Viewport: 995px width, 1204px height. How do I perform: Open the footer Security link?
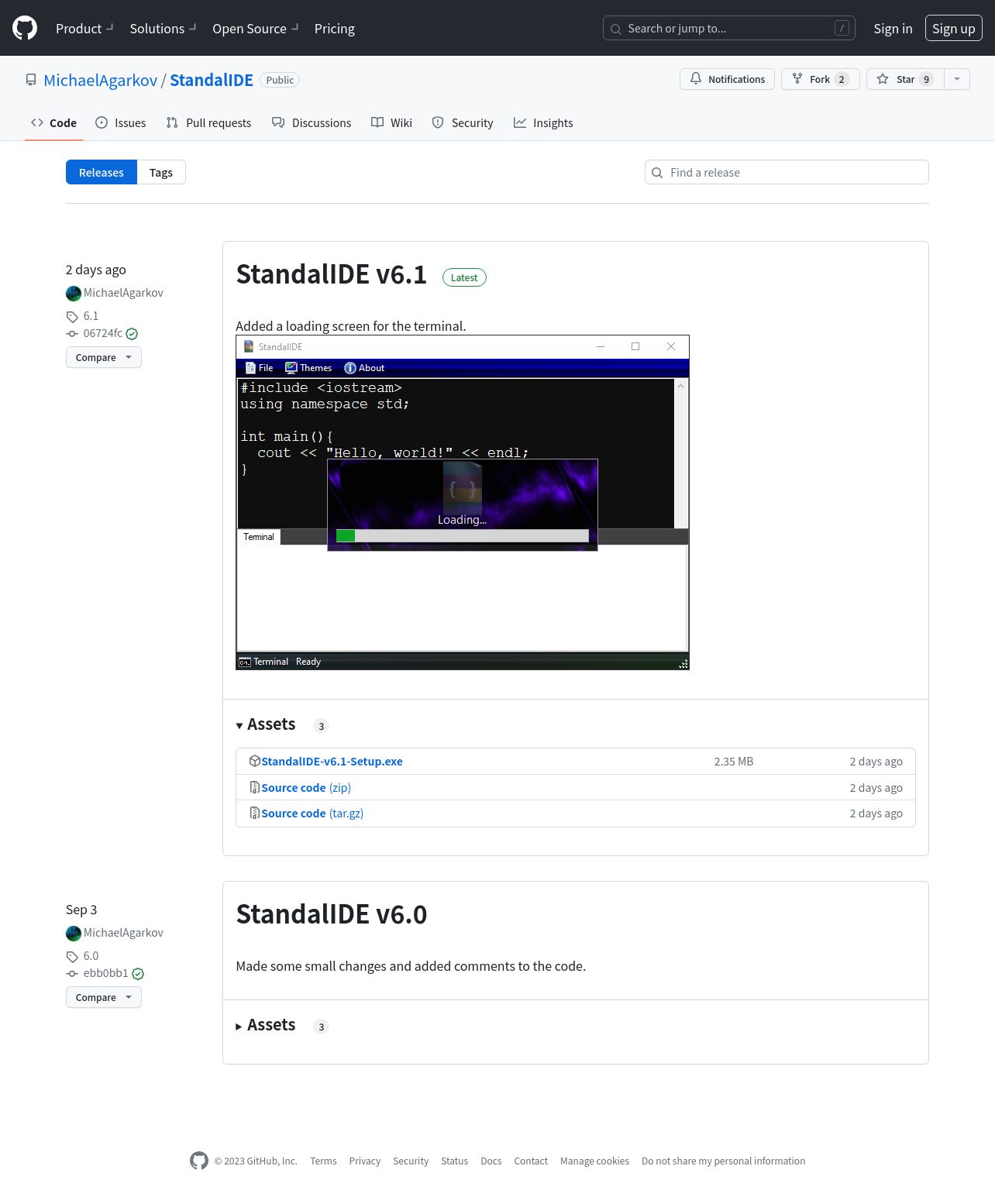(x=411, y=1161)
